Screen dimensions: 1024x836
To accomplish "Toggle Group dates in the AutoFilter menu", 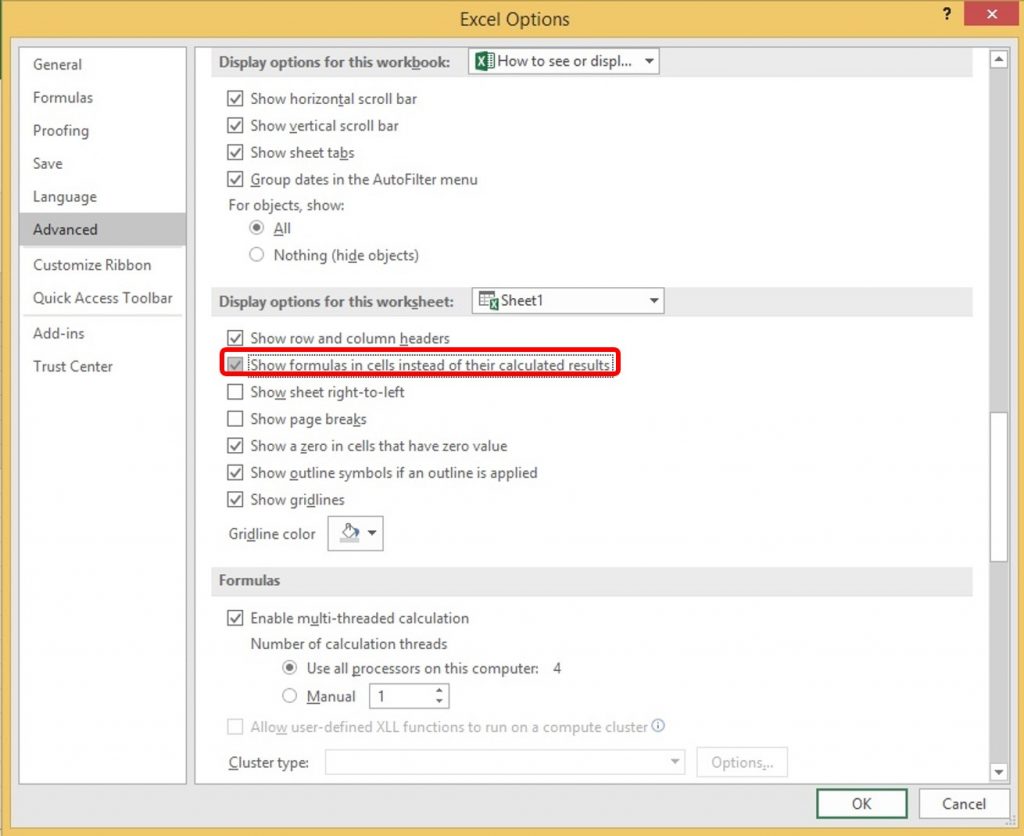I will click(x=235, y=179).
